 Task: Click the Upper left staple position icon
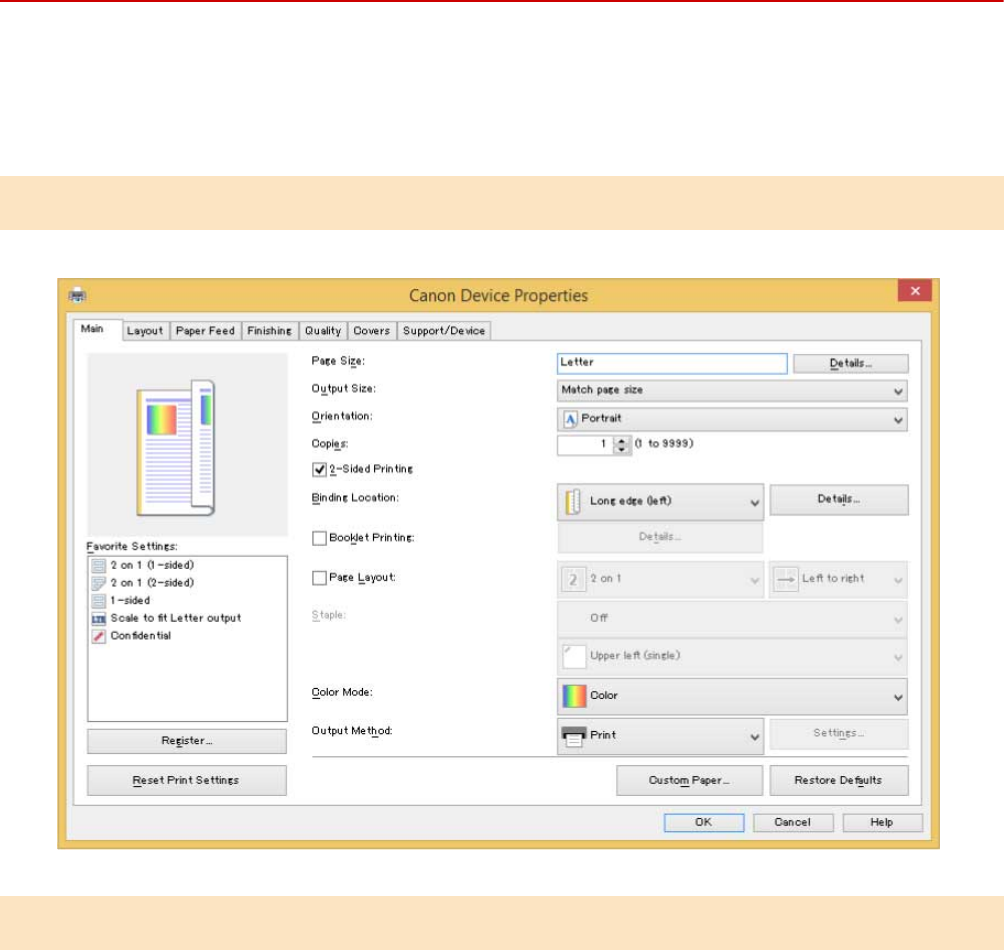[x=574, y=656]
